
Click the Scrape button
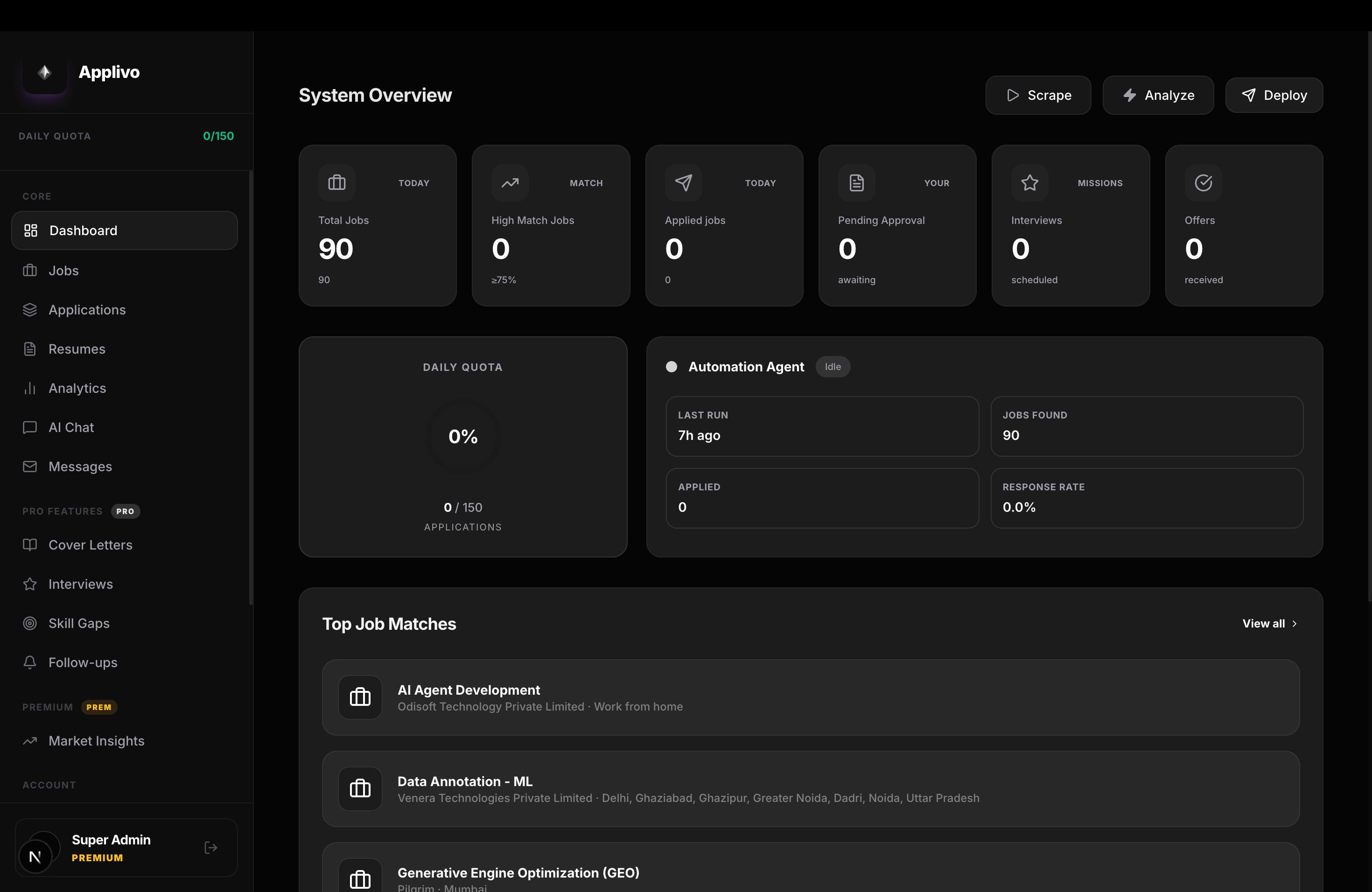click(1038, 95)
